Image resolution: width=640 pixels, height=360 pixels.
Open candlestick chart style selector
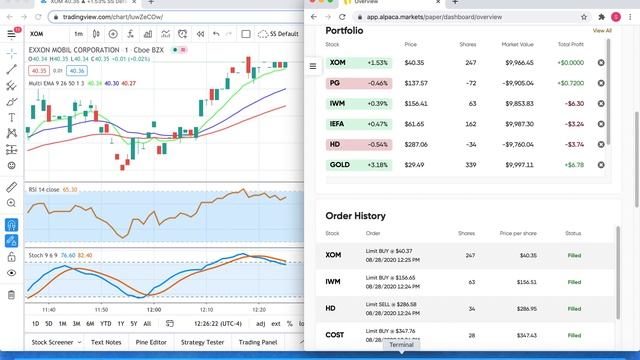click(96, 34)
